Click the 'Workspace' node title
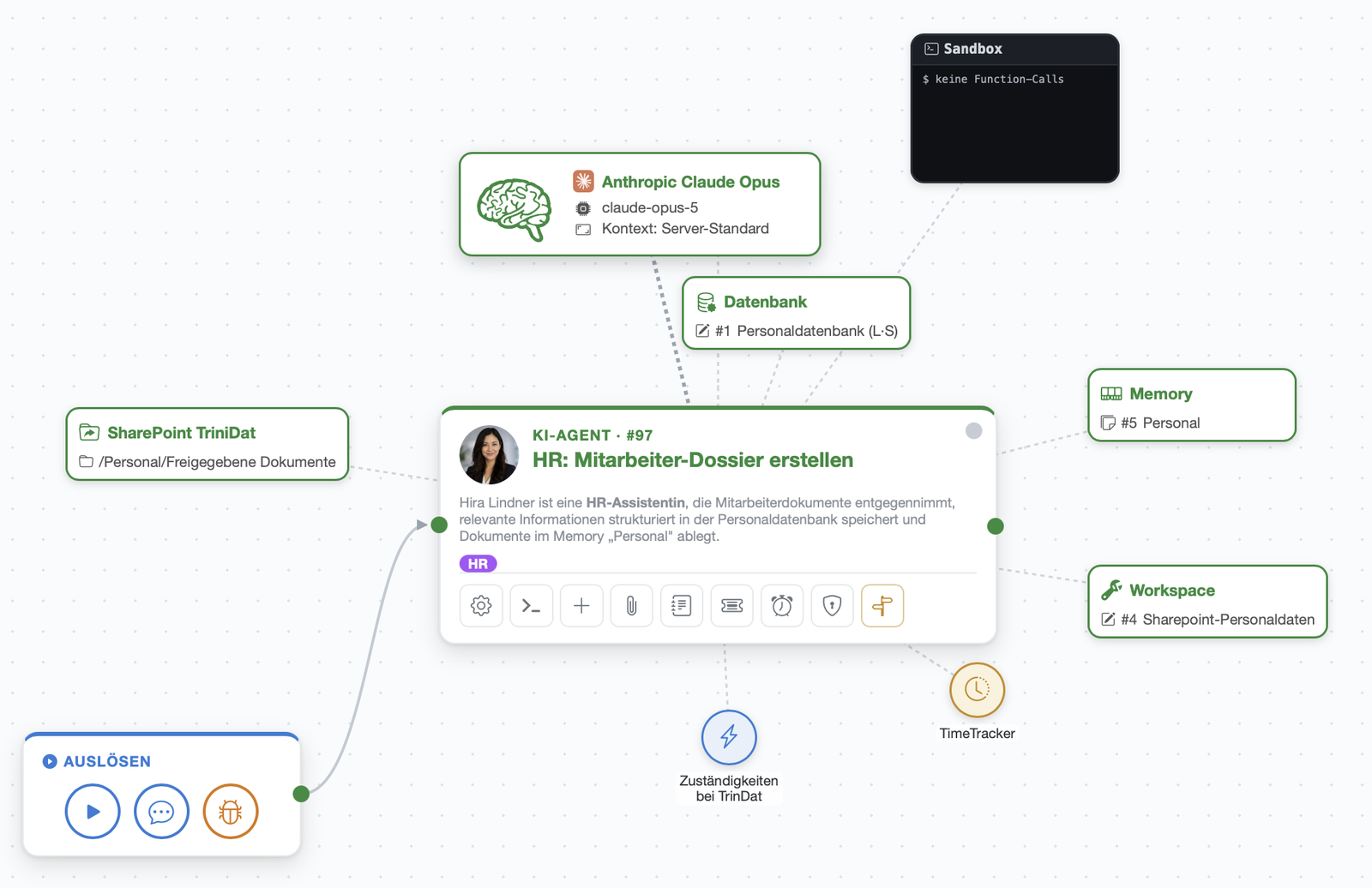 coord(1172,591)
